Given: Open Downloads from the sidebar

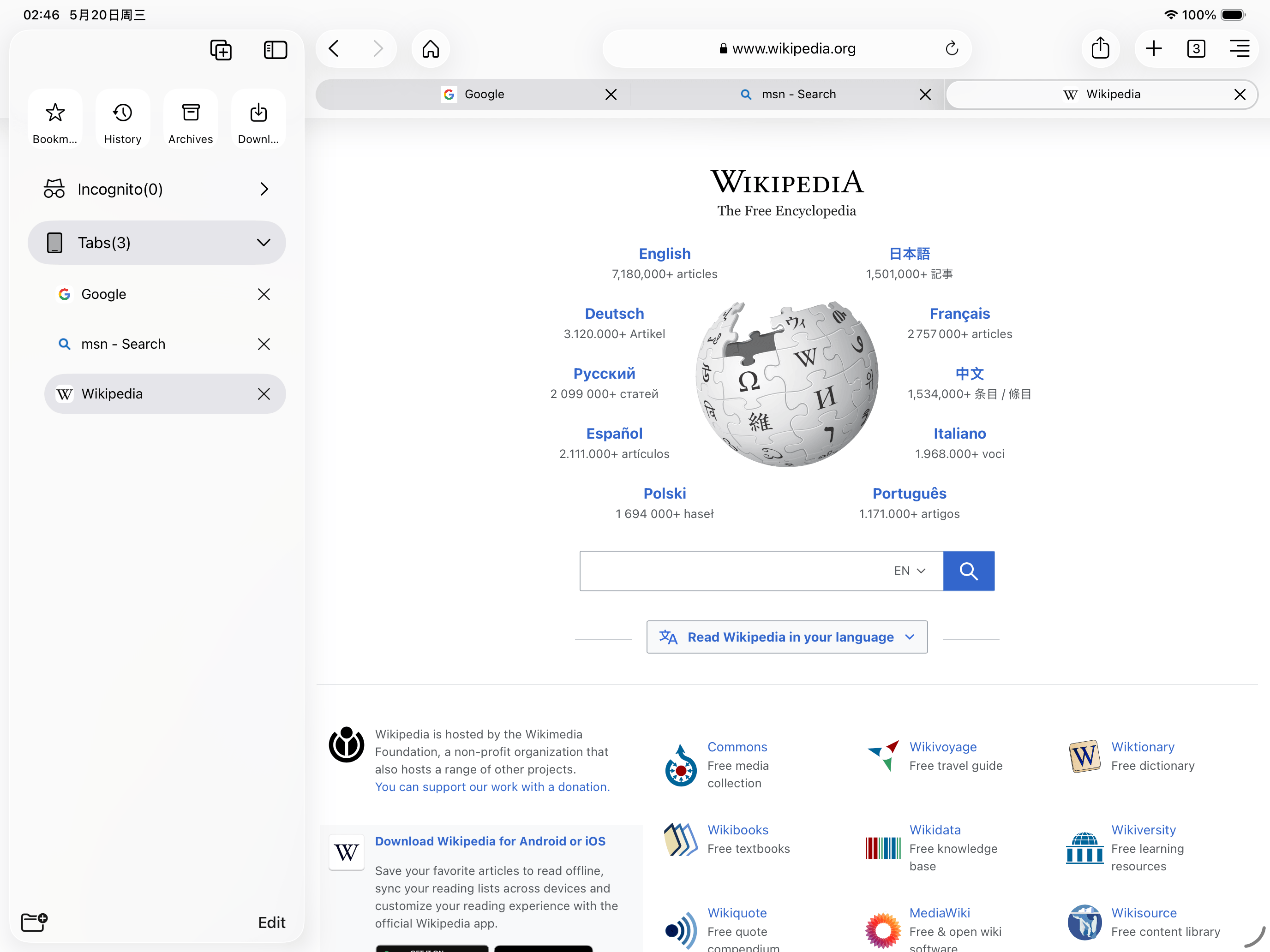Looking at the screenshot, I should 258,119.
